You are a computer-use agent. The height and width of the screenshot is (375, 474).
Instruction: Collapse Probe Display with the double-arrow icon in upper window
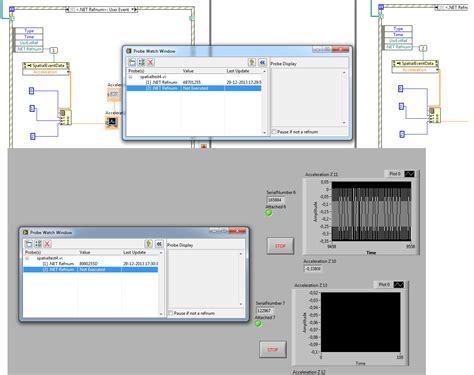[x=262, y=62]
